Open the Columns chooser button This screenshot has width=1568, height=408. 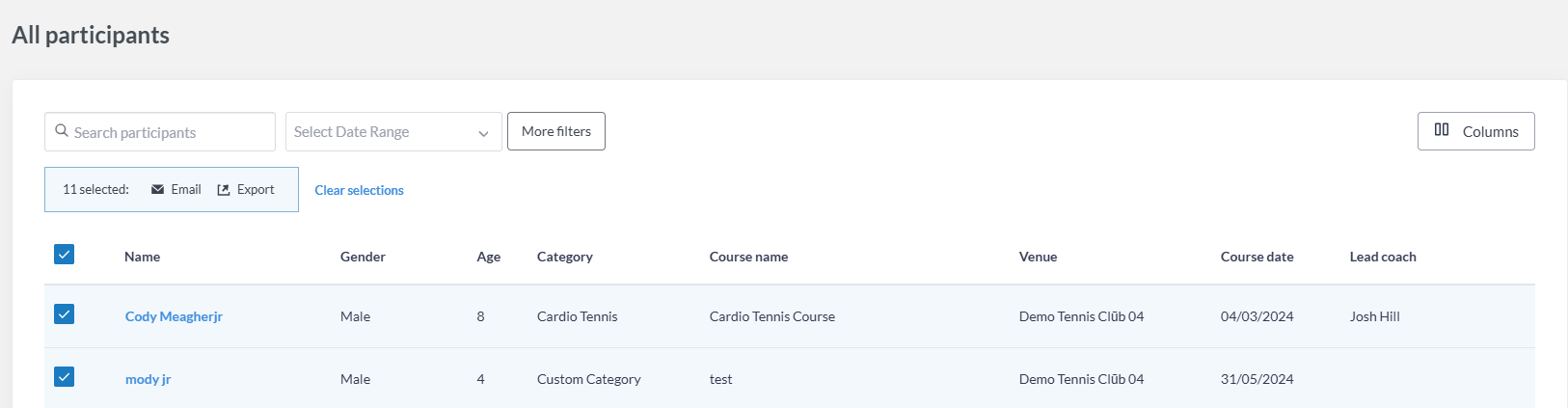click(1475, 131)
